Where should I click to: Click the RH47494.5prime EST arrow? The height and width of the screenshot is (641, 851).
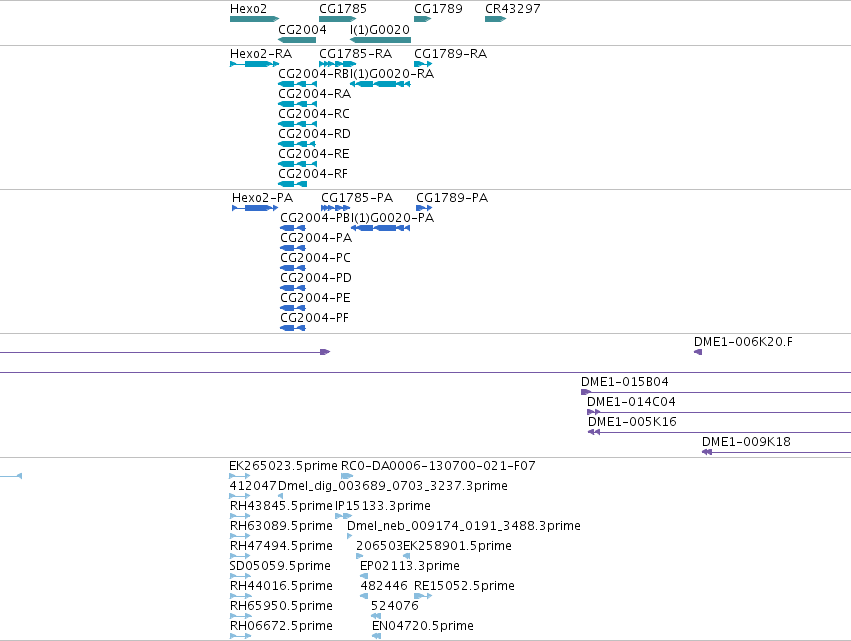coord(240,556)
